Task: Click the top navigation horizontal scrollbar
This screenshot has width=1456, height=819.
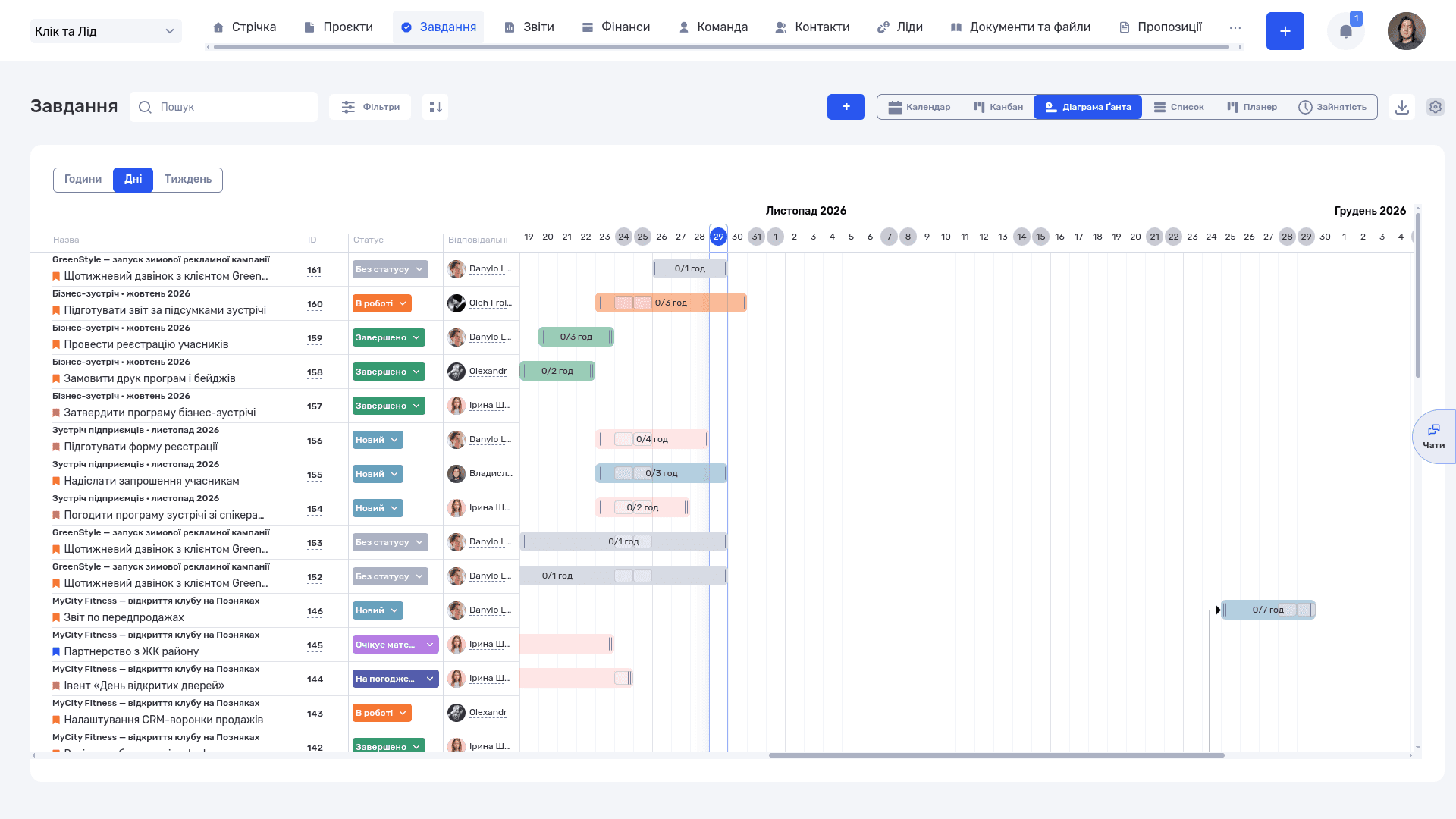Action: tap(721, 47)
